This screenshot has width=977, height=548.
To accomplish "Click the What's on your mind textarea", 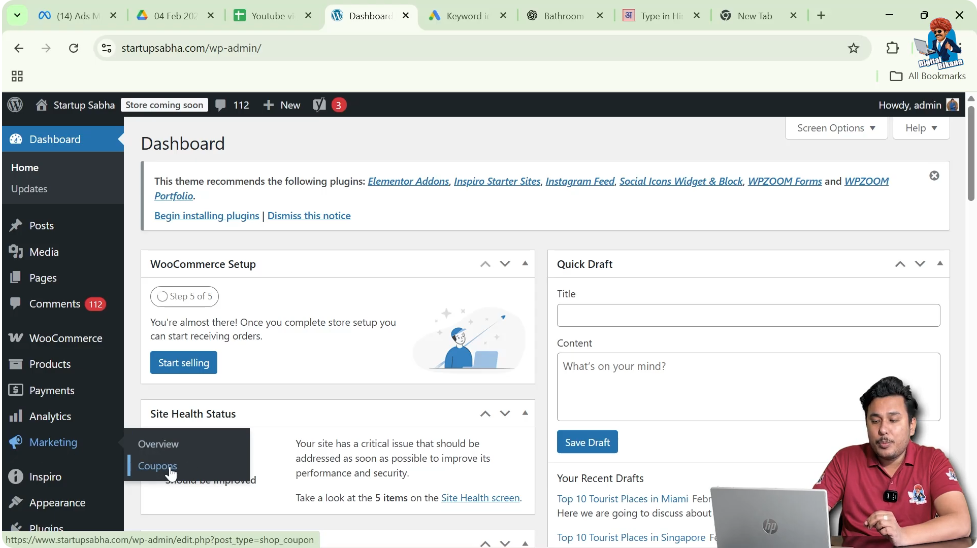I will [748, 387].
